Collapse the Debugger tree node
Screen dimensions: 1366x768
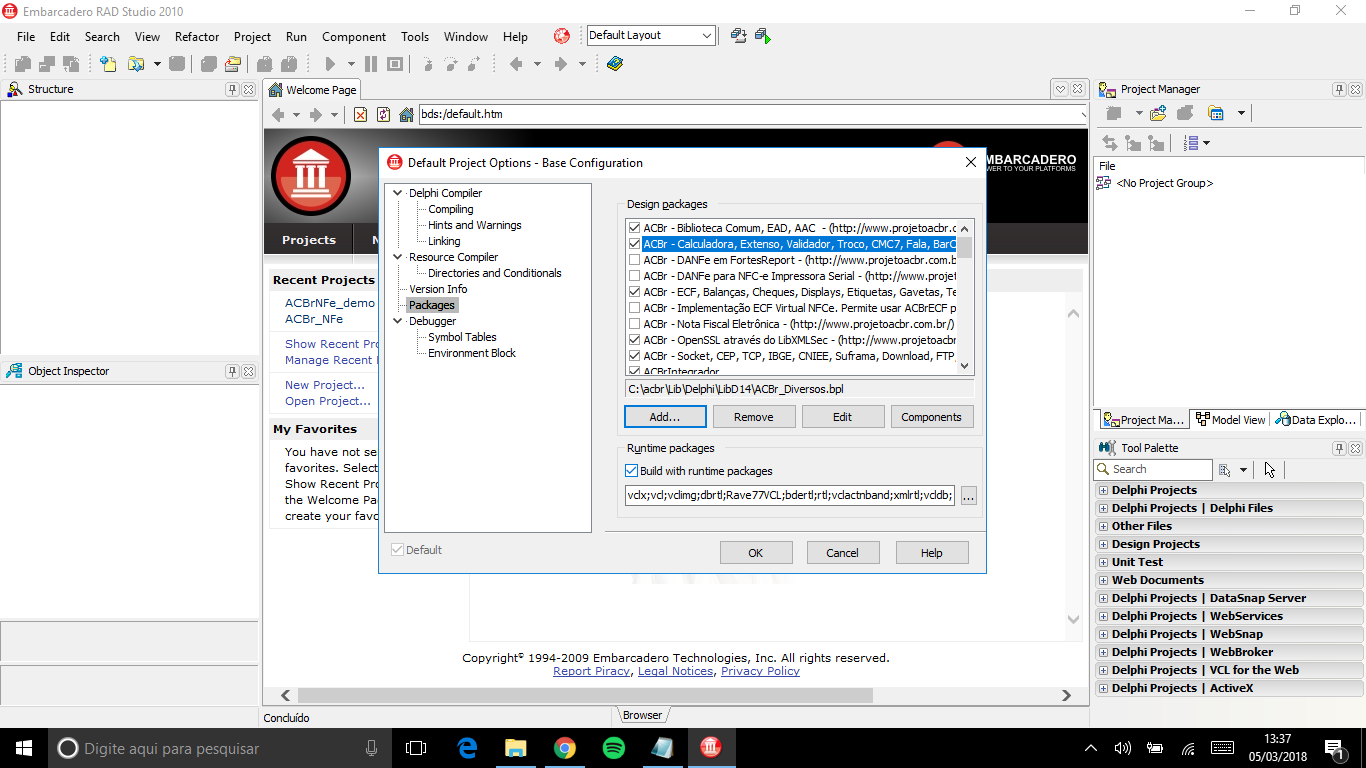tap(398, 321)
